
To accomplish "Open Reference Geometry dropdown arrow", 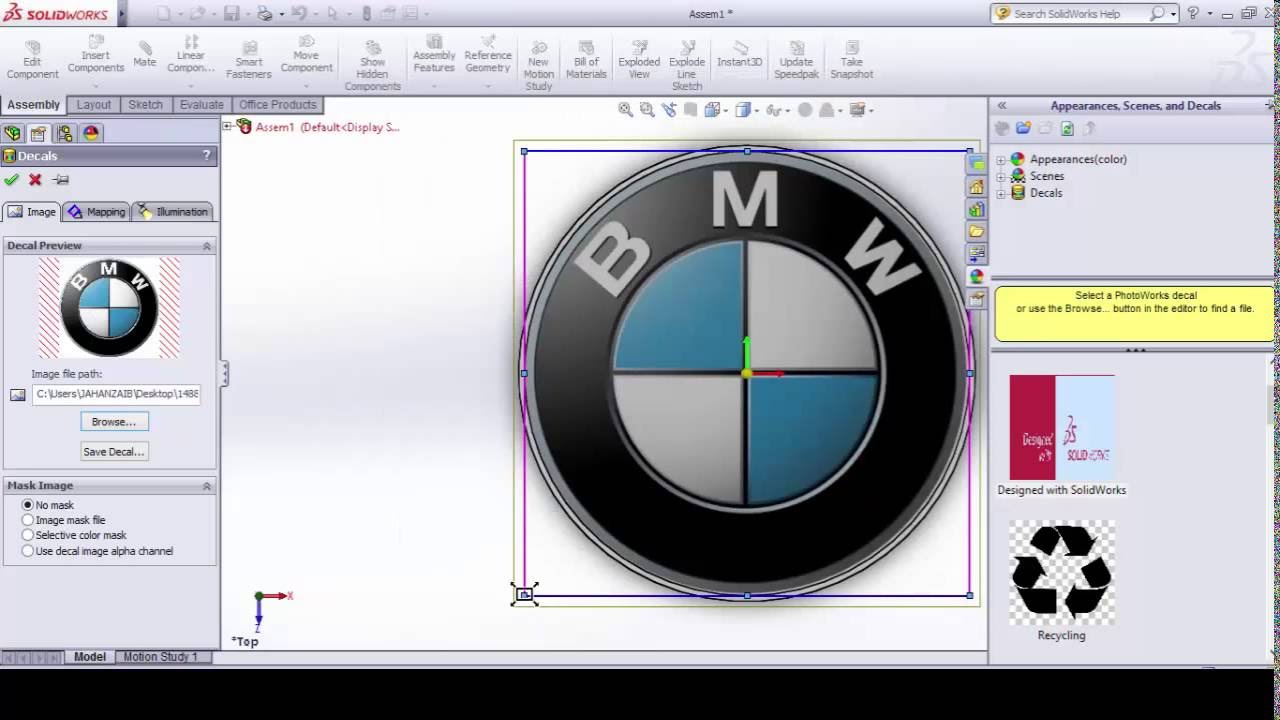I will [x=488, y=84].
